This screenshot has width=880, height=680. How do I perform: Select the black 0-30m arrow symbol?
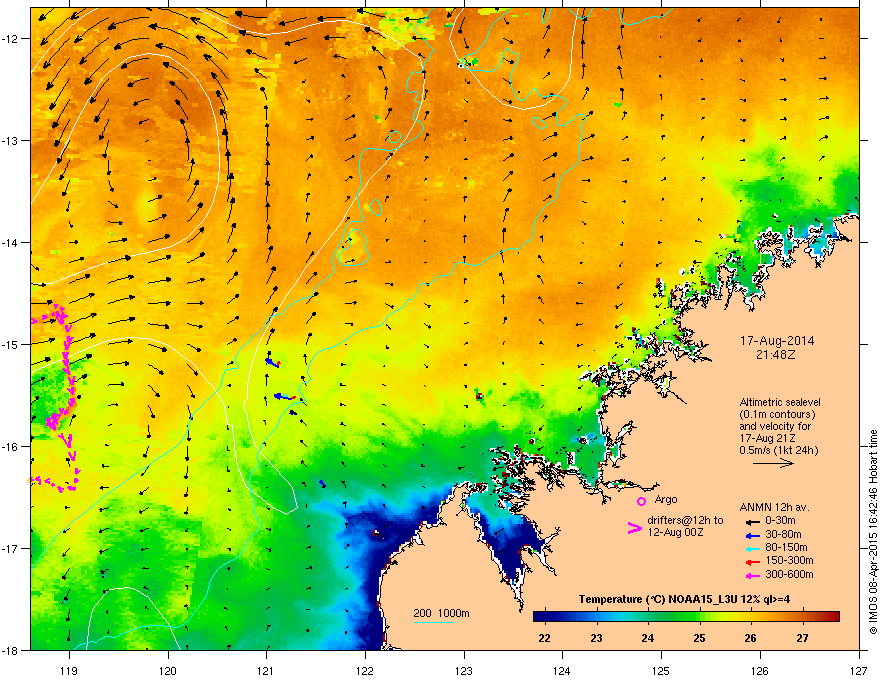tap(751, 522)
